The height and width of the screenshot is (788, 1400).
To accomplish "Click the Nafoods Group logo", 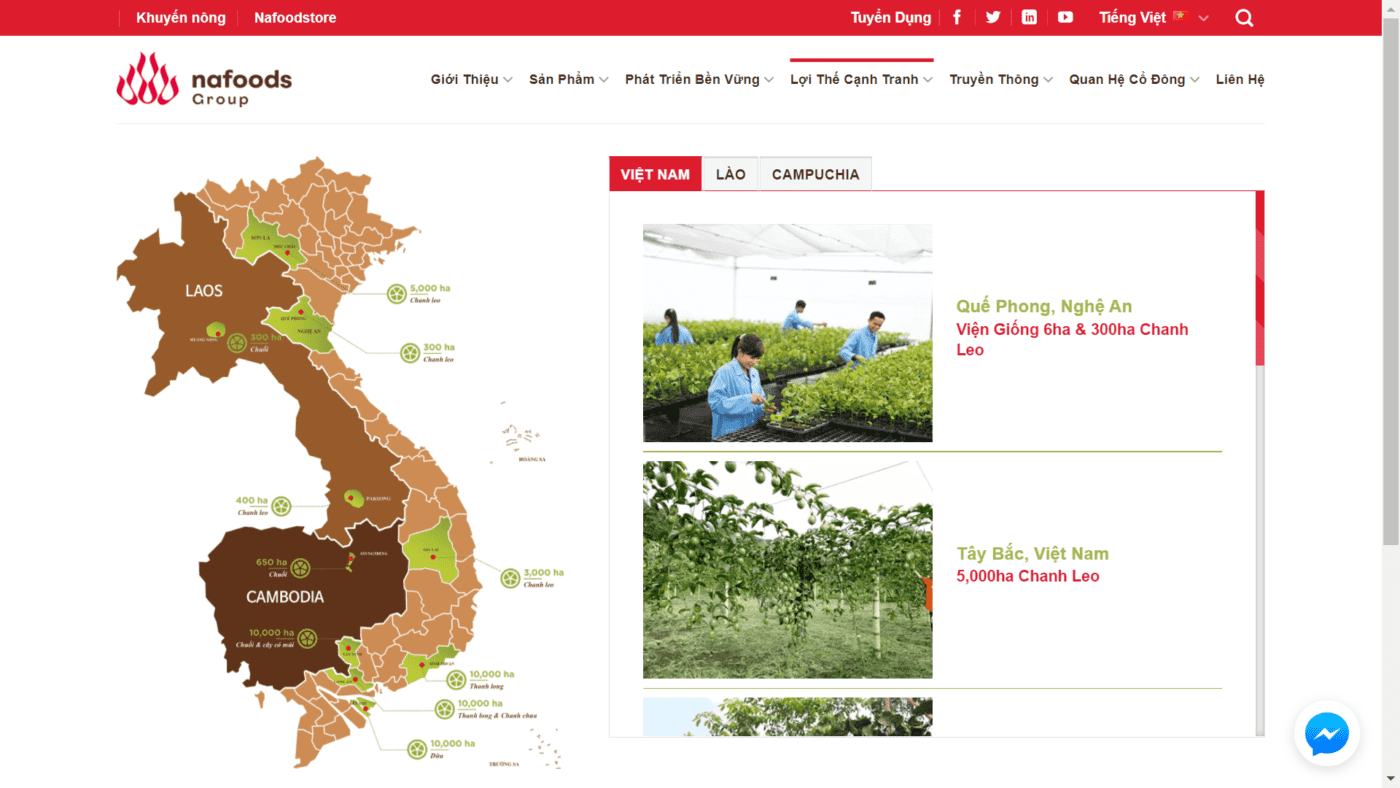I will 205,79.
